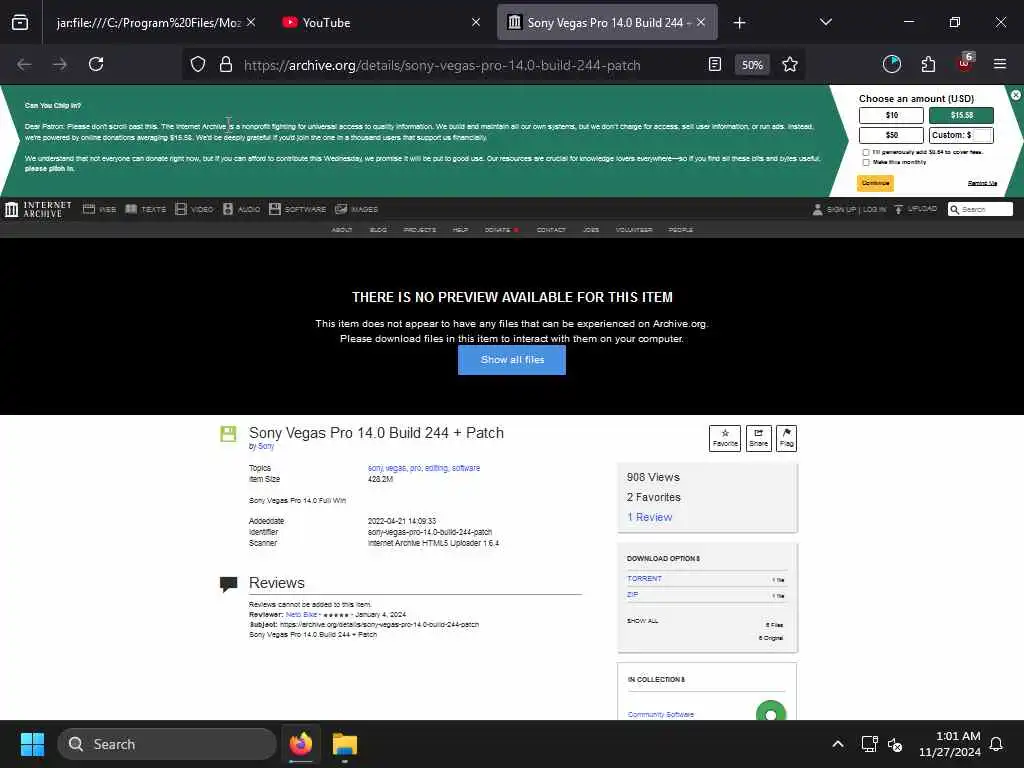Close the donation banner
This screenshot has height=768, width=1024.
[1016, 95]
